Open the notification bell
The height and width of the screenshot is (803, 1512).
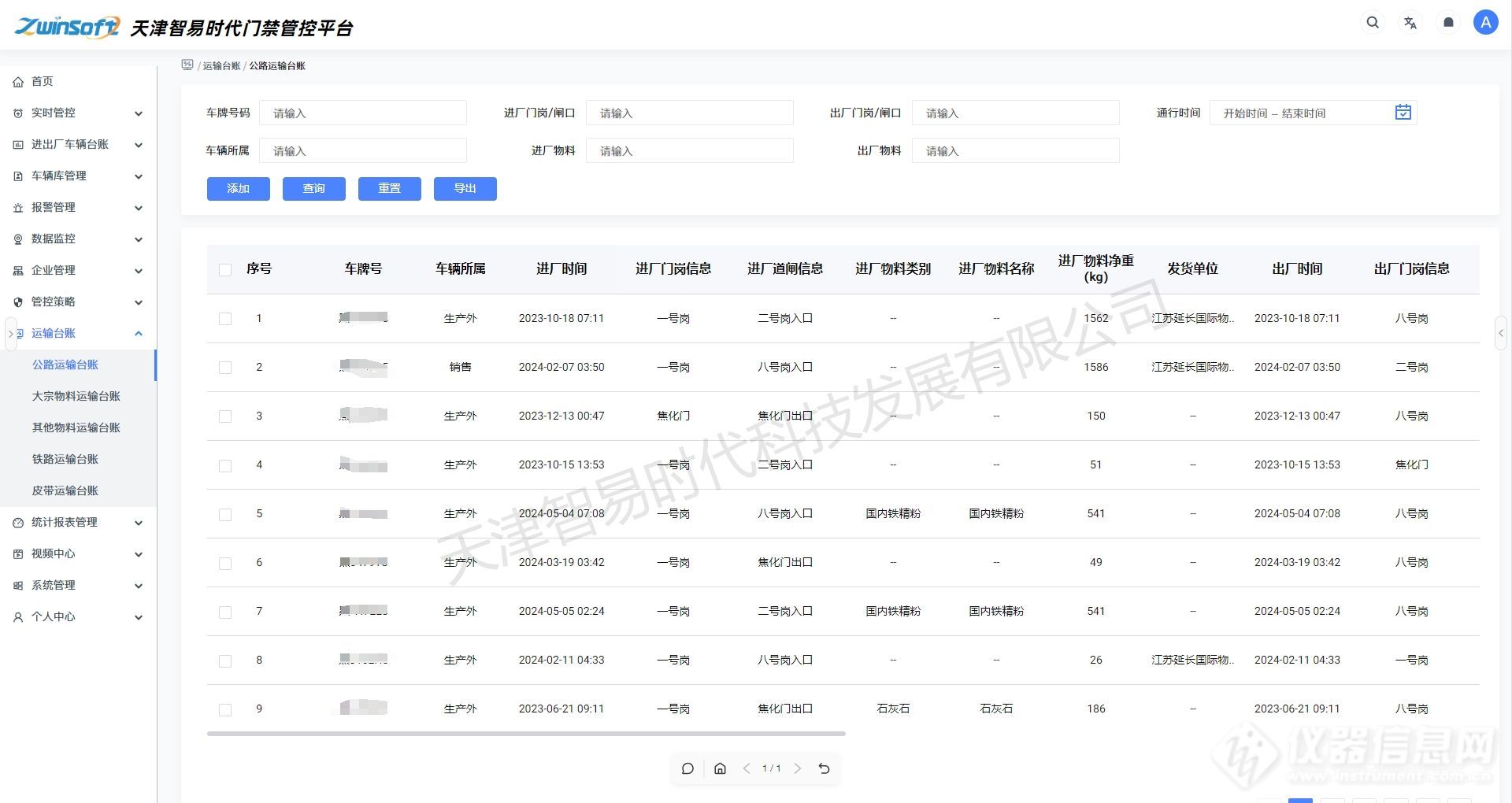click(x=1448, y=23)
